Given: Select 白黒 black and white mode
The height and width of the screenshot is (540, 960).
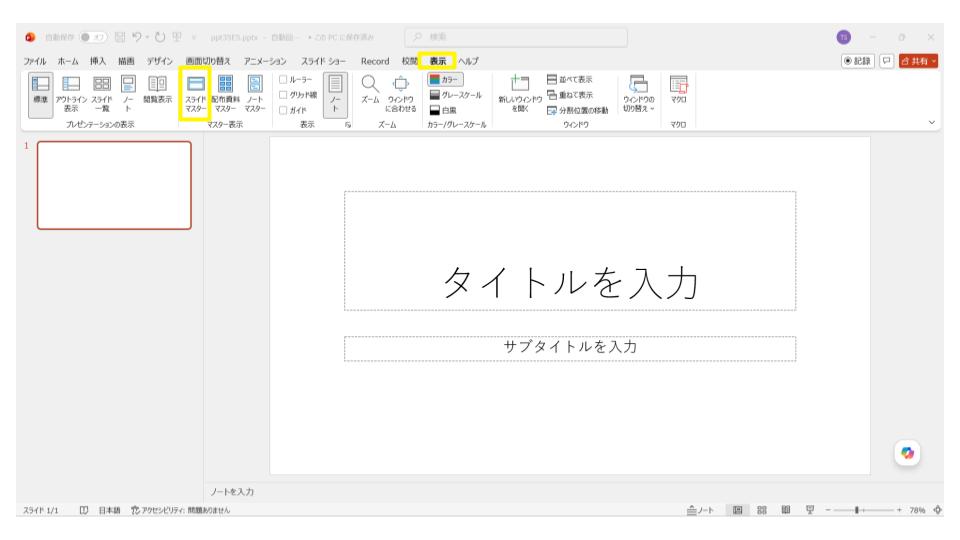Looking at the screenshot, I should pos(443,110).
